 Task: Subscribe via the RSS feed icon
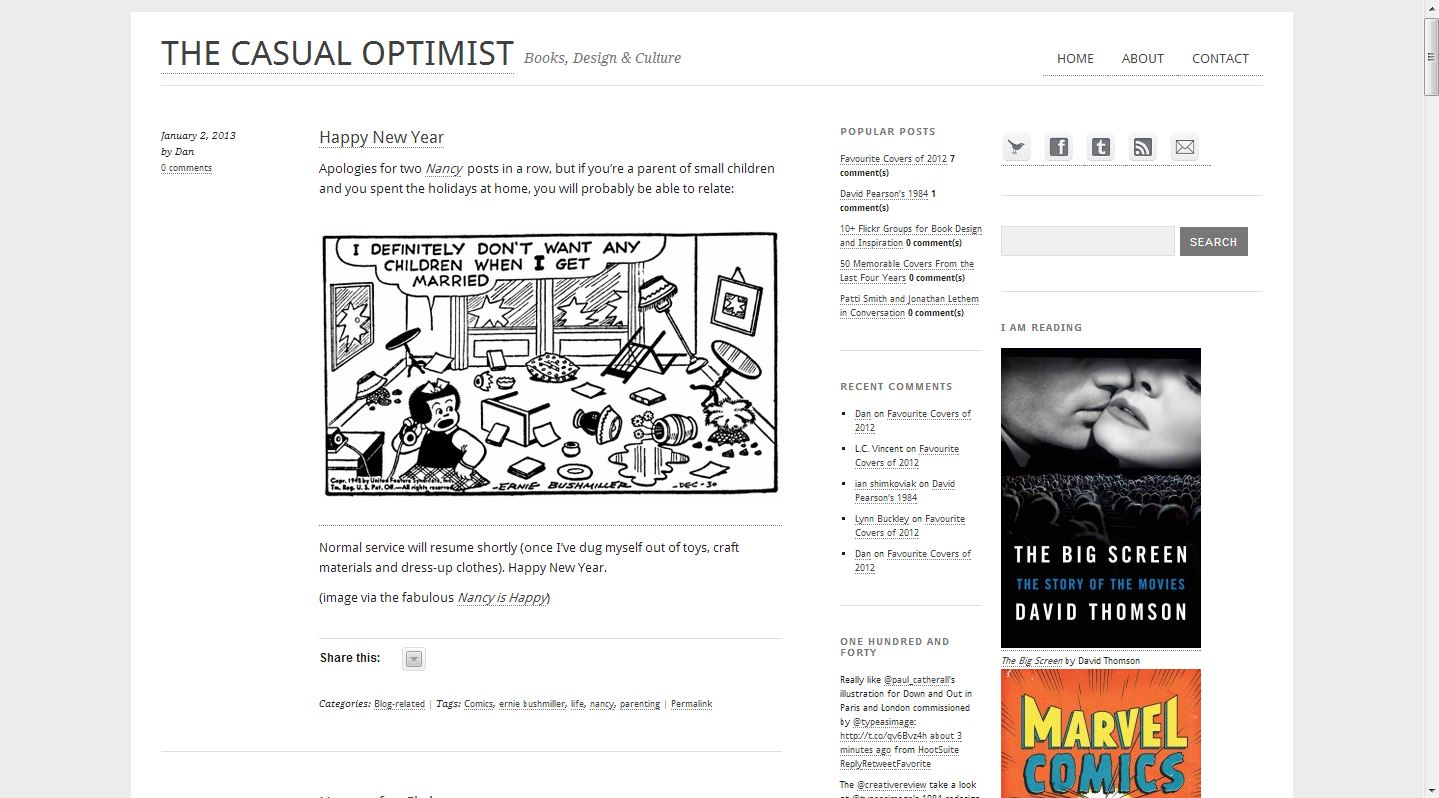point(1143,148)
